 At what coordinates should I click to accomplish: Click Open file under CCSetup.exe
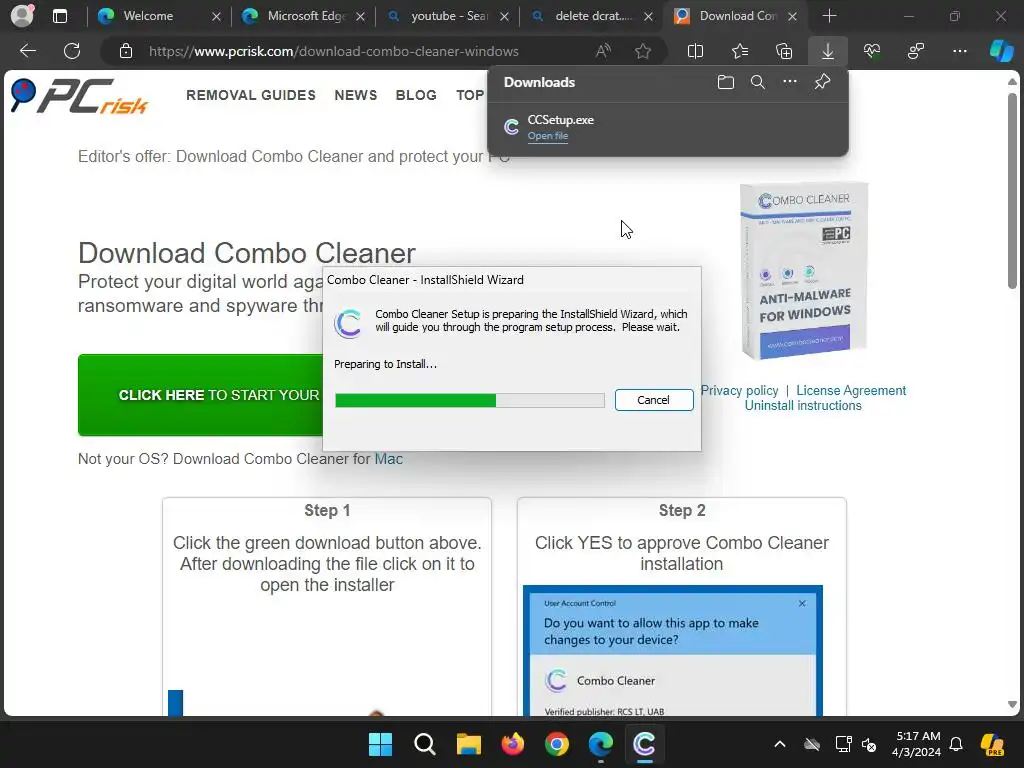point(548,136)
